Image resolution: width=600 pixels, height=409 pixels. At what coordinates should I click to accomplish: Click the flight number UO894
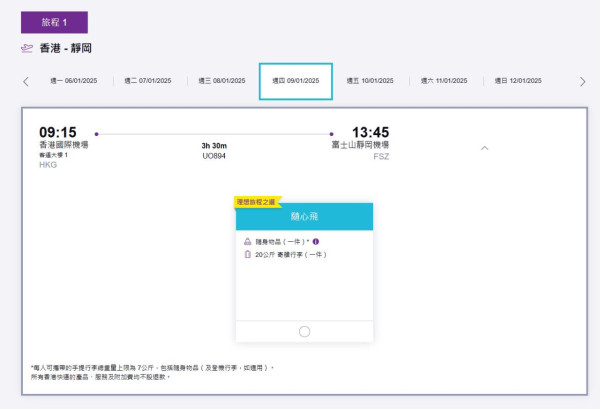coord(214,156)
